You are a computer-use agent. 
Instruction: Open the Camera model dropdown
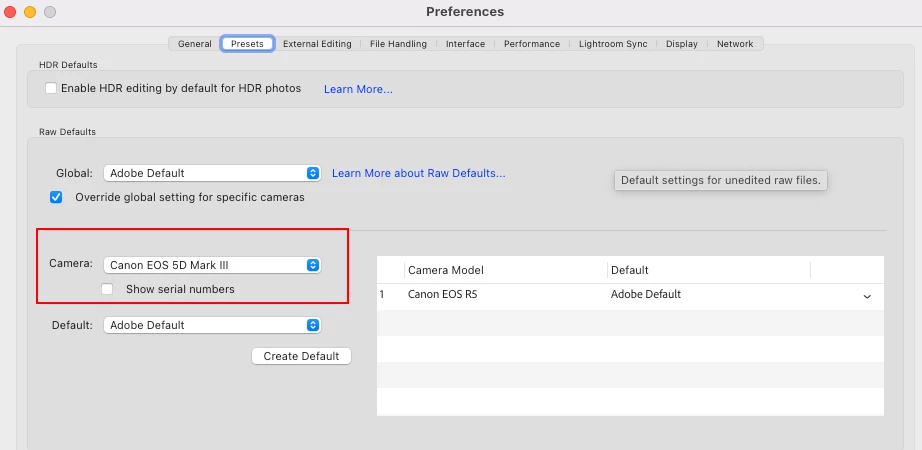point(212,265)
